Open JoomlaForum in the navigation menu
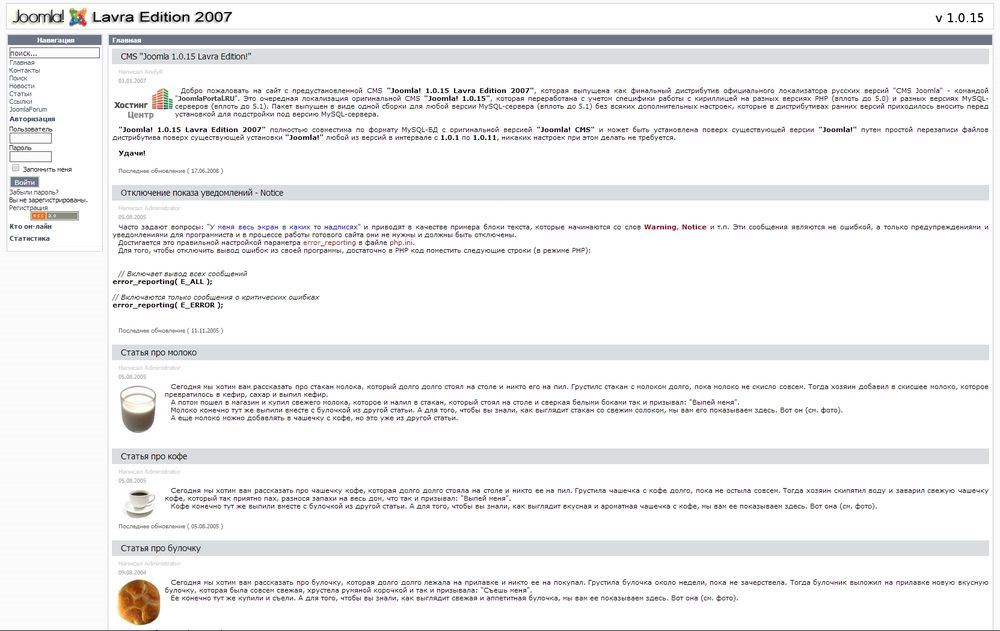Viewport: 1000px width, 631px height. coord(28,109)
